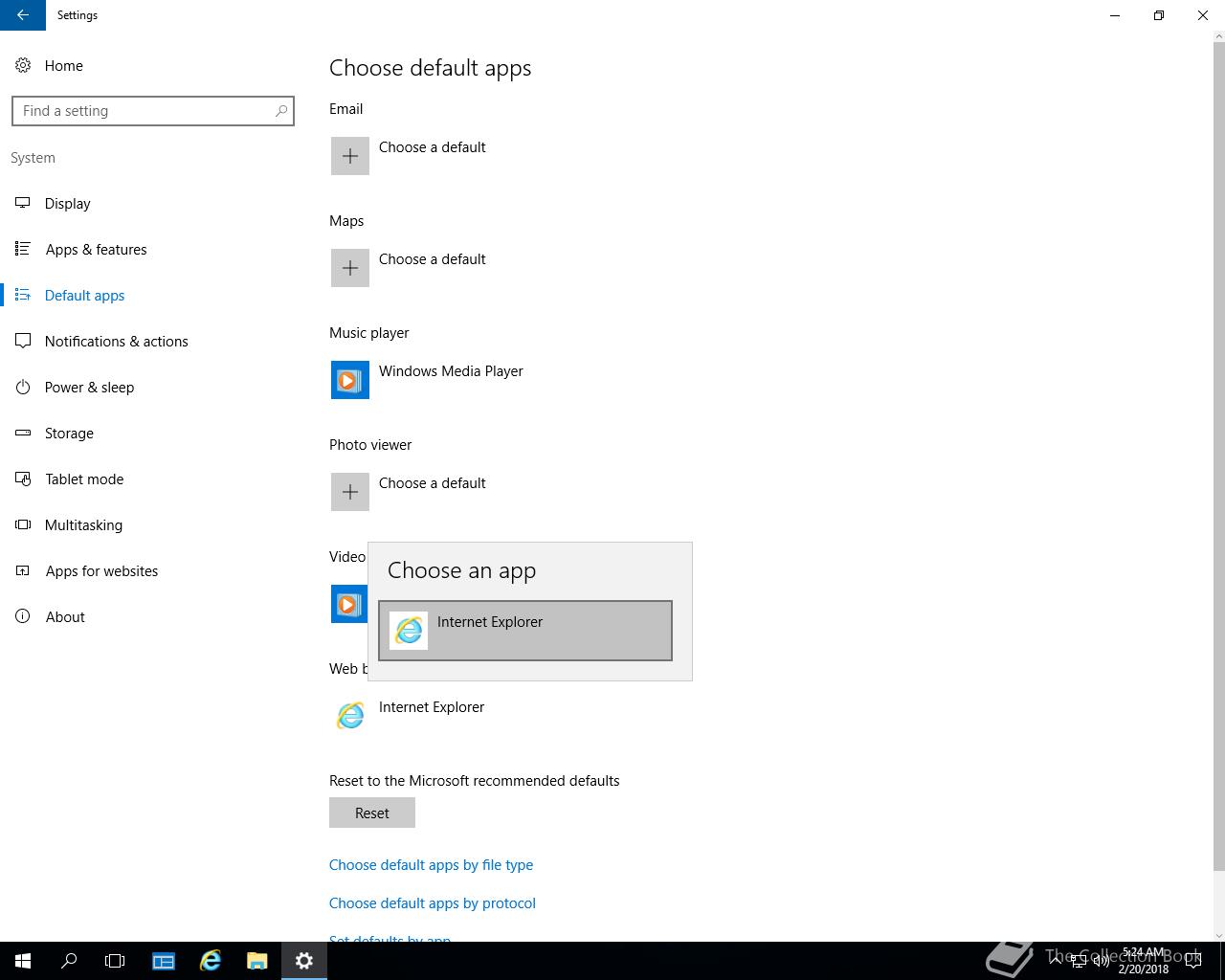Open taskbar Search

tap(69, 961)
